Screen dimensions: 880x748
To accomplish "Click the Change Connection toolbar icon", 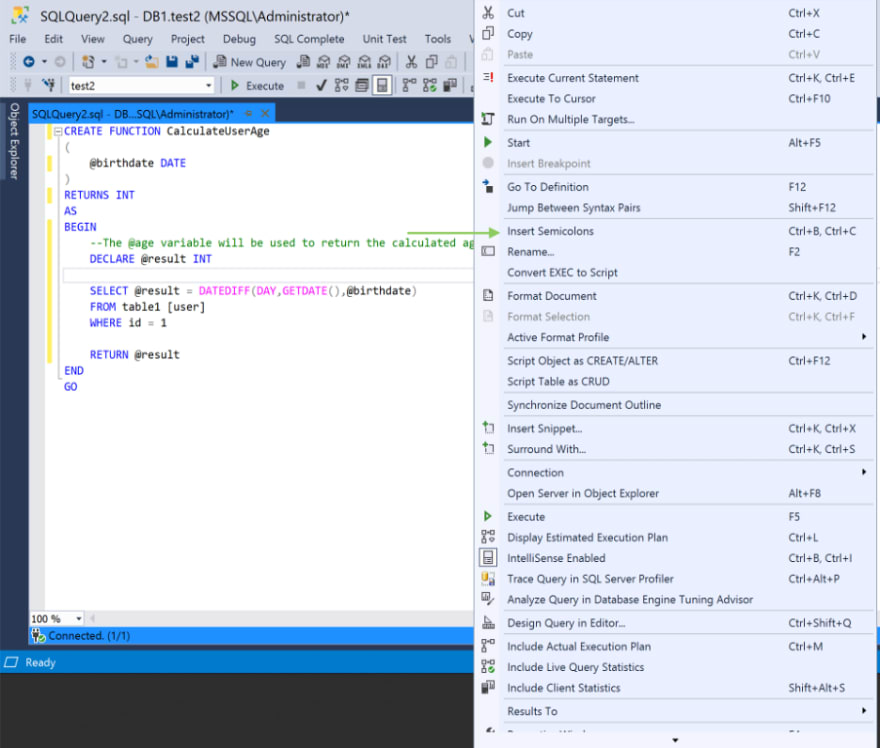I will coord(49,85).
